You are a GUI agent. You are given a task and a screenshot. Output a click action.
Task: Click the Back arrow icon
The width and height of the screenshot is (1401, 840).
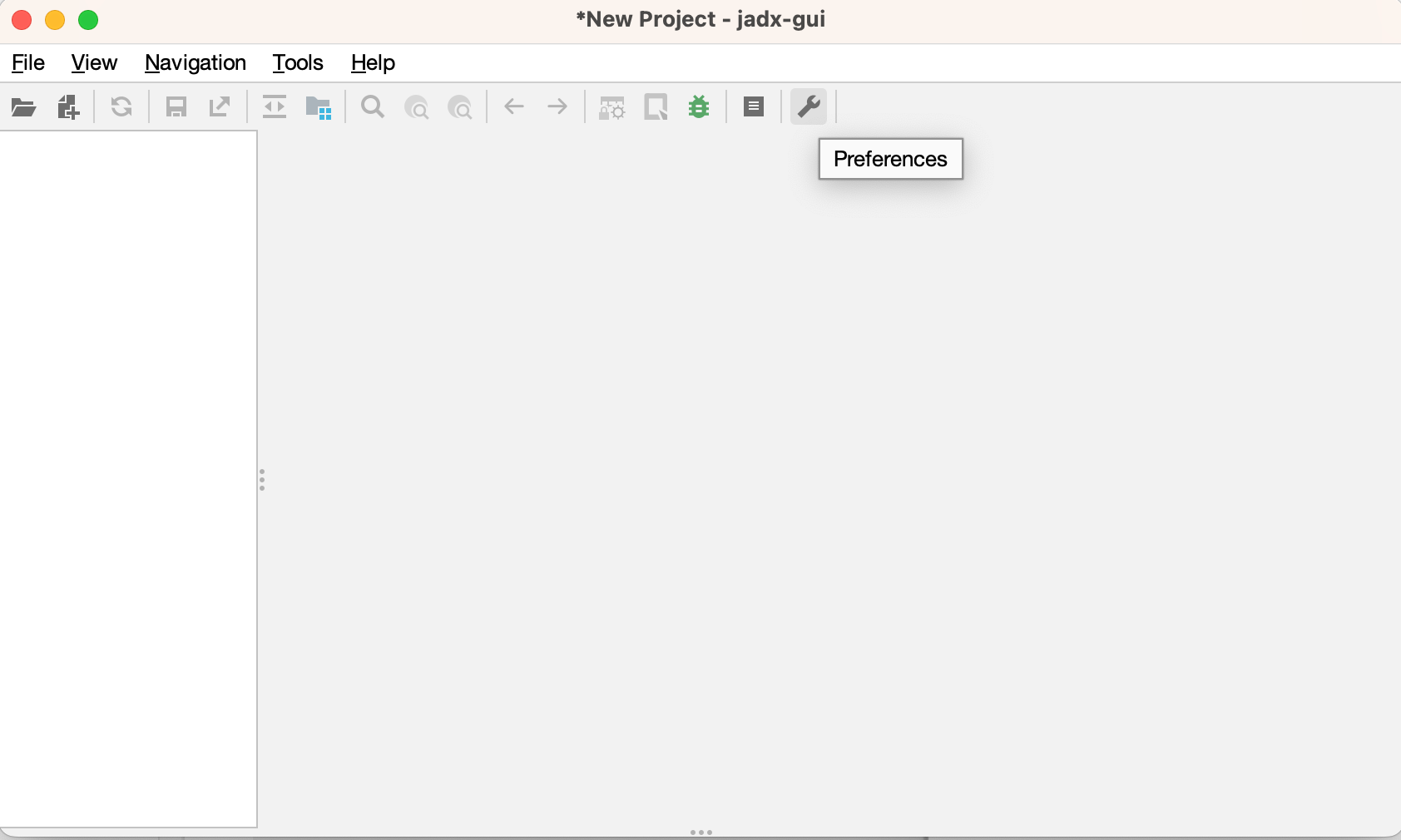514,106
